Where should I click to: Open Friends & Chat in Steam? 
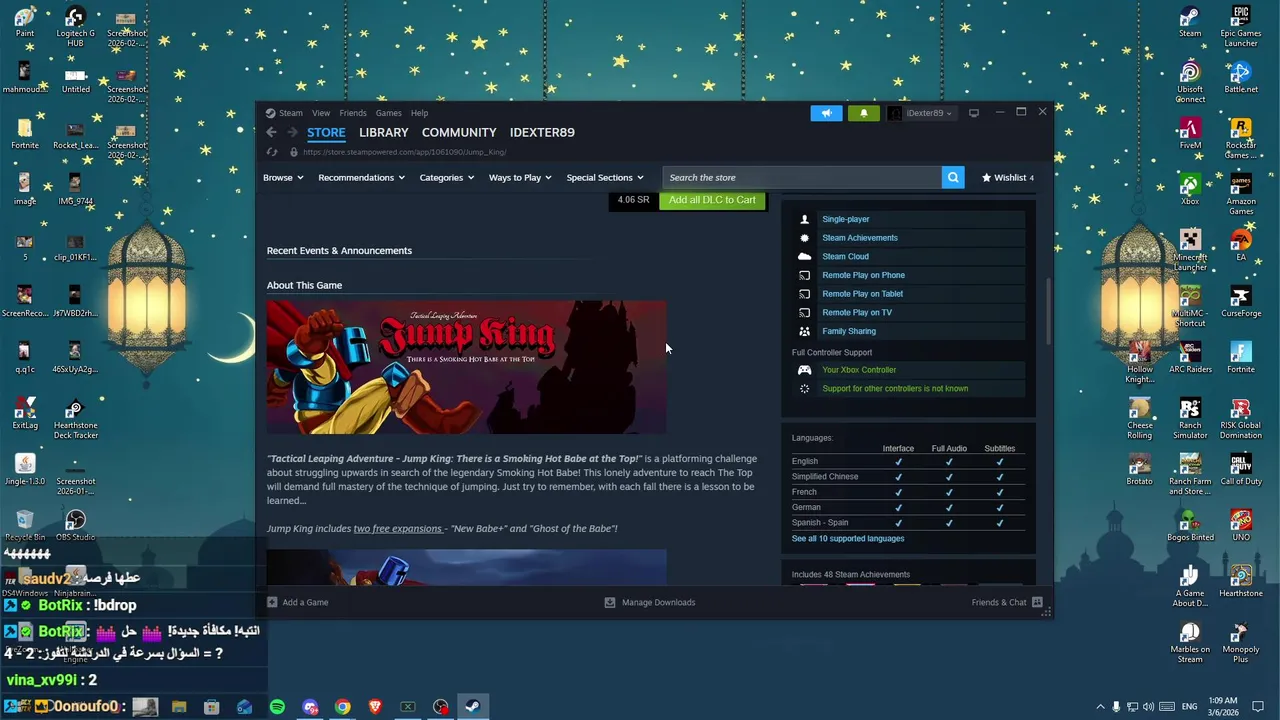point(1007,602)
